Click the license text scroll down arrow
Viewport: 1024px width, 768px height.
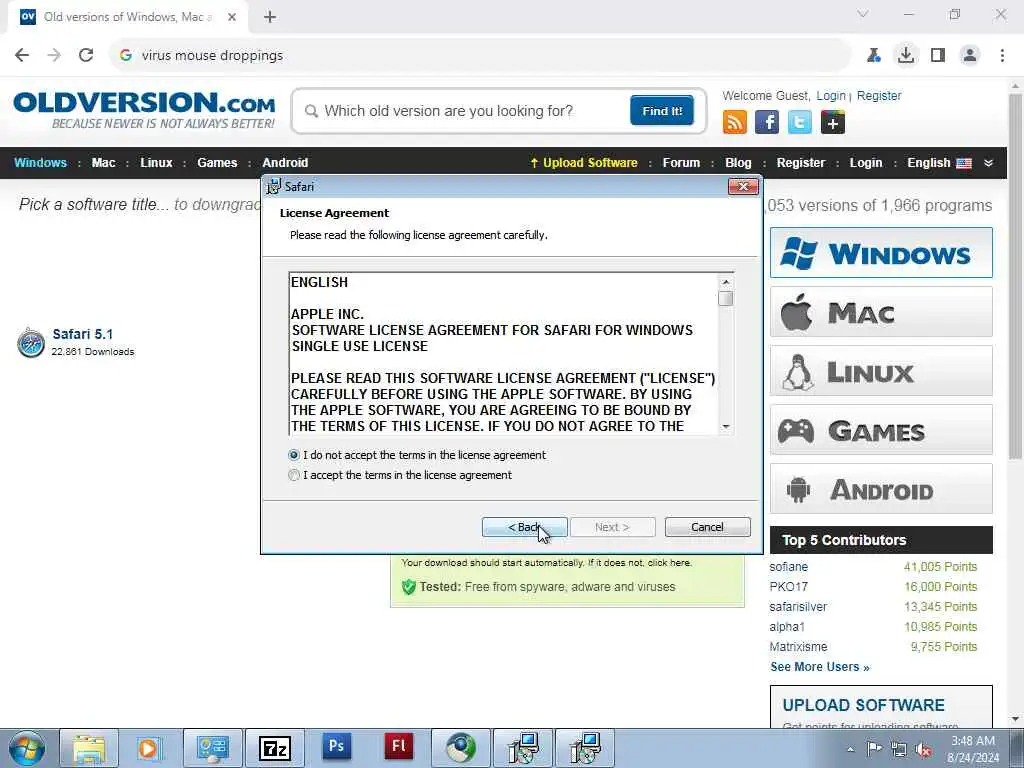(x=726, y=427)
